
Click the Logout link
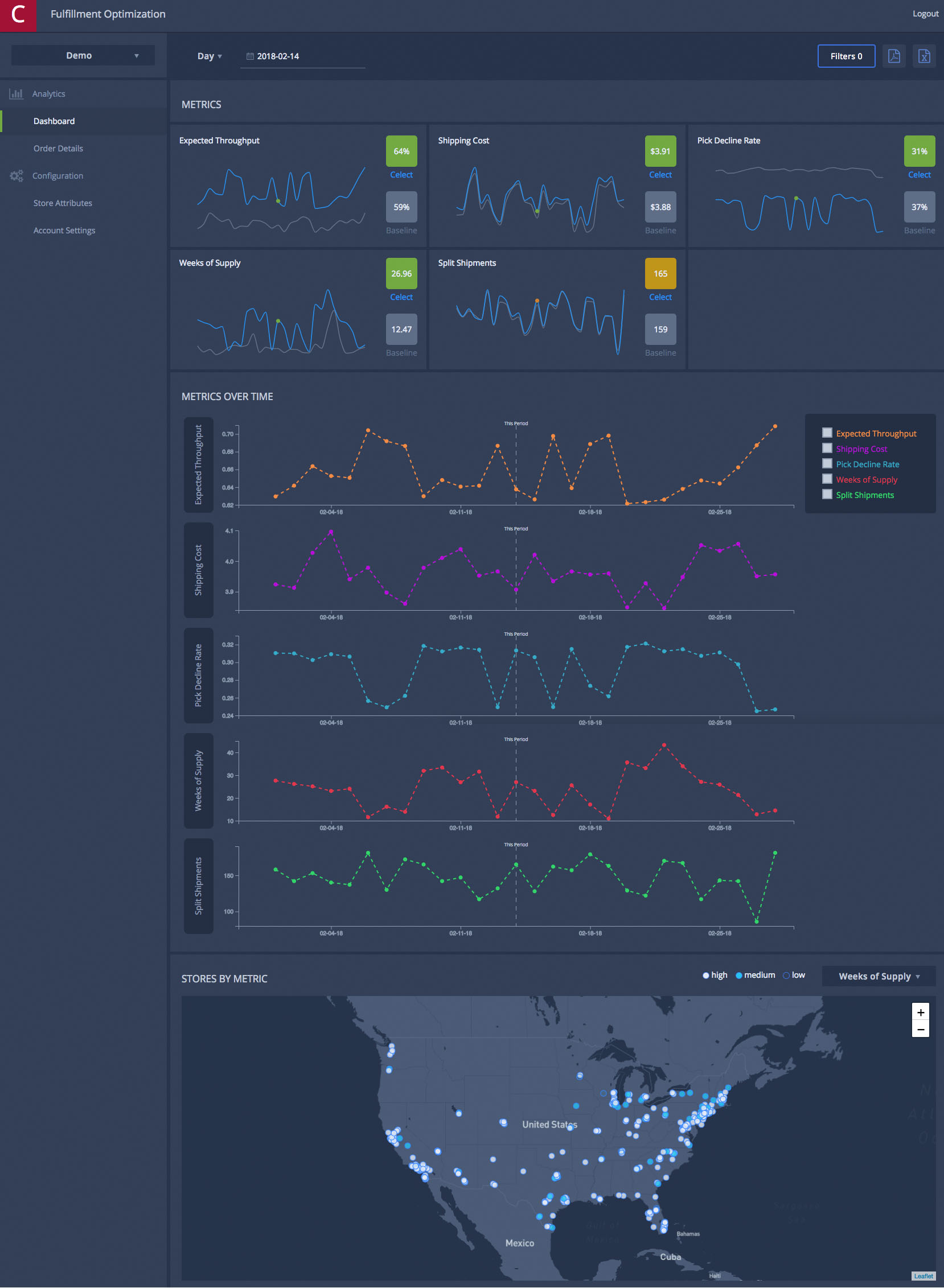pos(925,14)
